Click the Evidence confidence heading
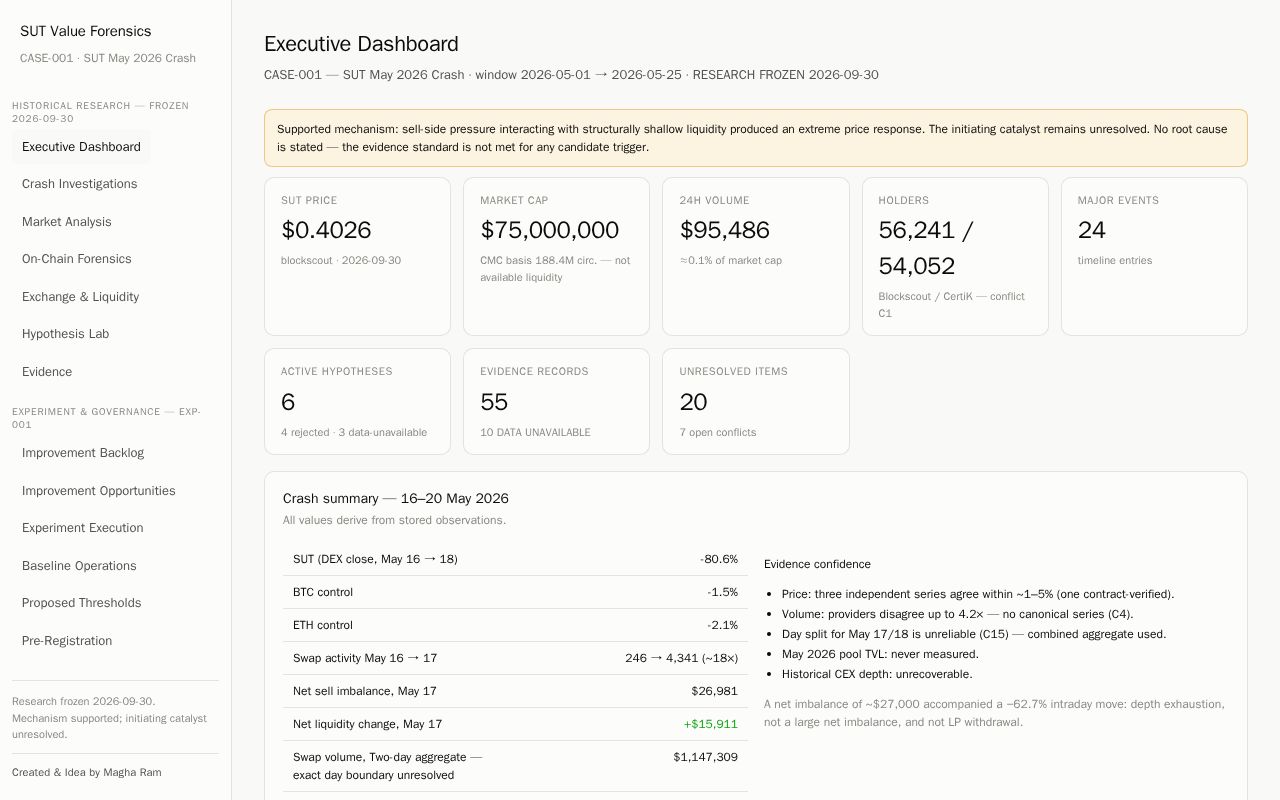Screen dimensions: 1280x800 point(817,564)
